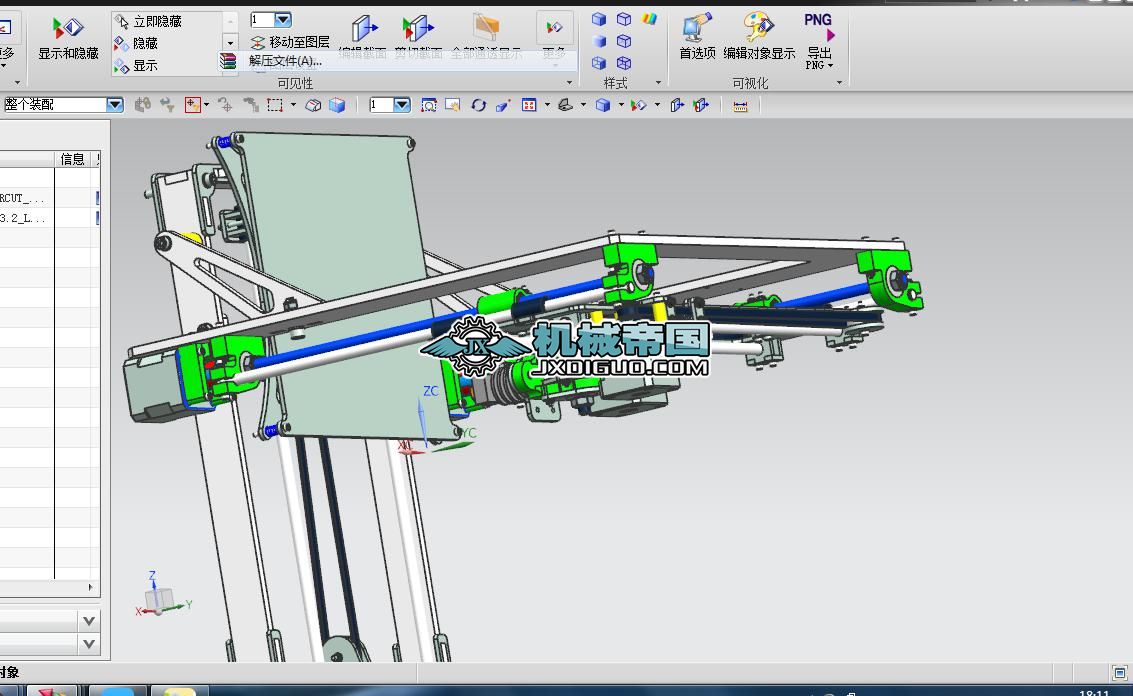Open the 可见性 group options menu

[570, 83]
